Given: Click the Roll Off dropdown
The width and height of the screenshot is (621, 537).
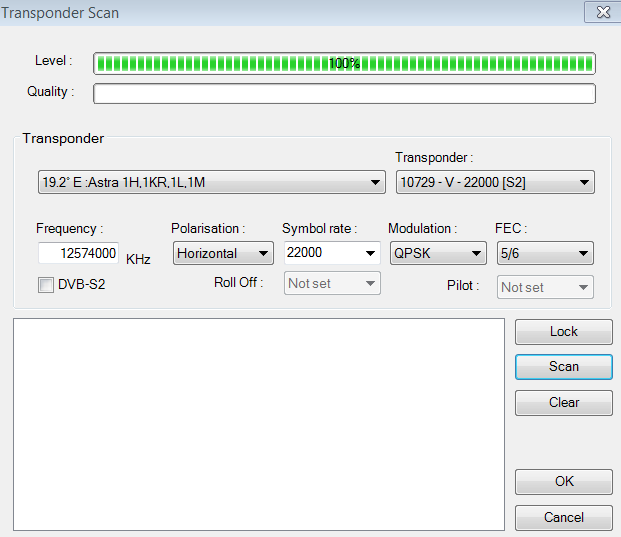Looking at the screenshot, I should point(332,284).
